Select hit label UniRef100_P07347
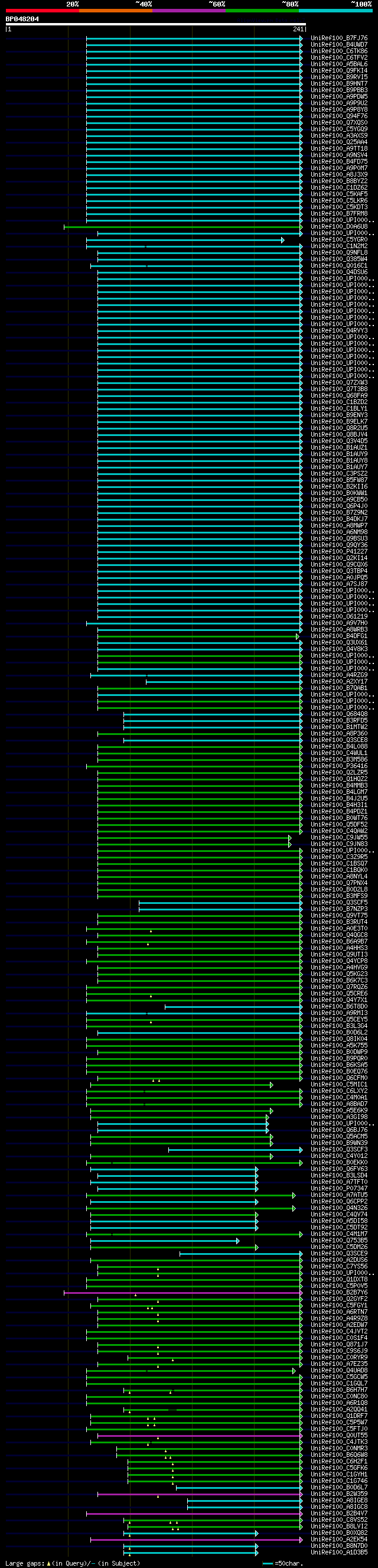Viewport: 378px width, 1568px height. 339,1188
